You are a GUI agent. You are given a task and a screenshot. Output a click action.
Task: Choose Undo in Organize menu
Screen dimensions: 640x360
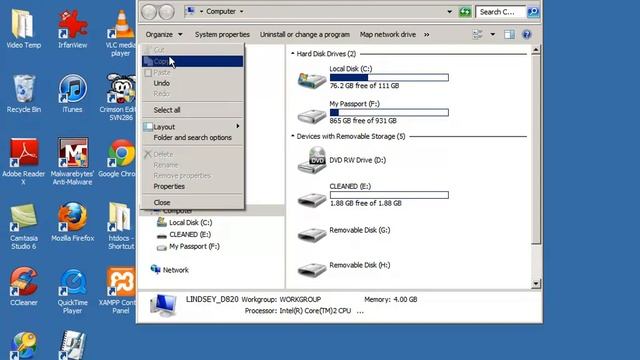coord(192,83)
